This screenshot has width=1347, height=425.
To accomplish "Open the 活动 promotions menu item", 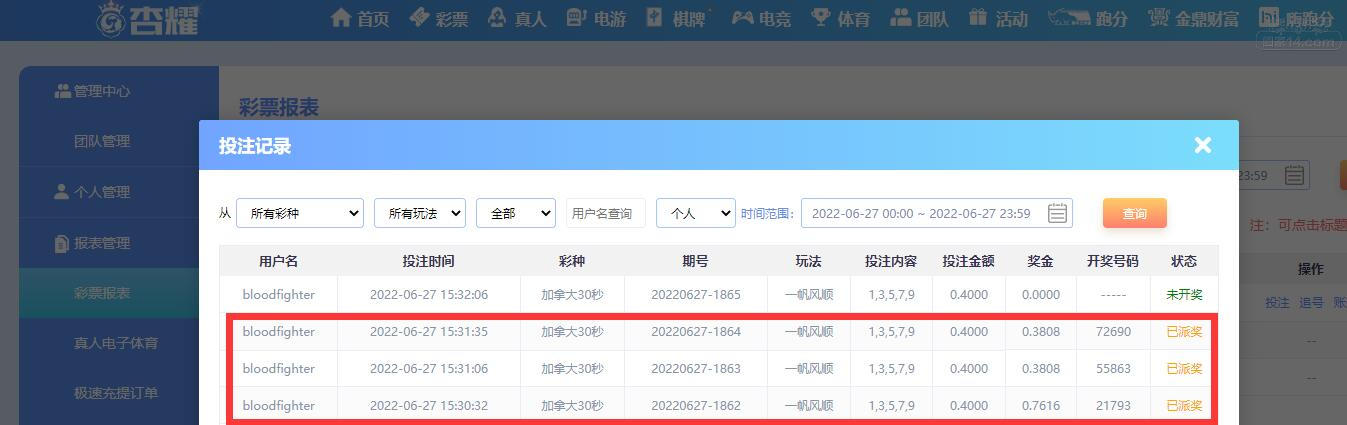I will point(997,18).
